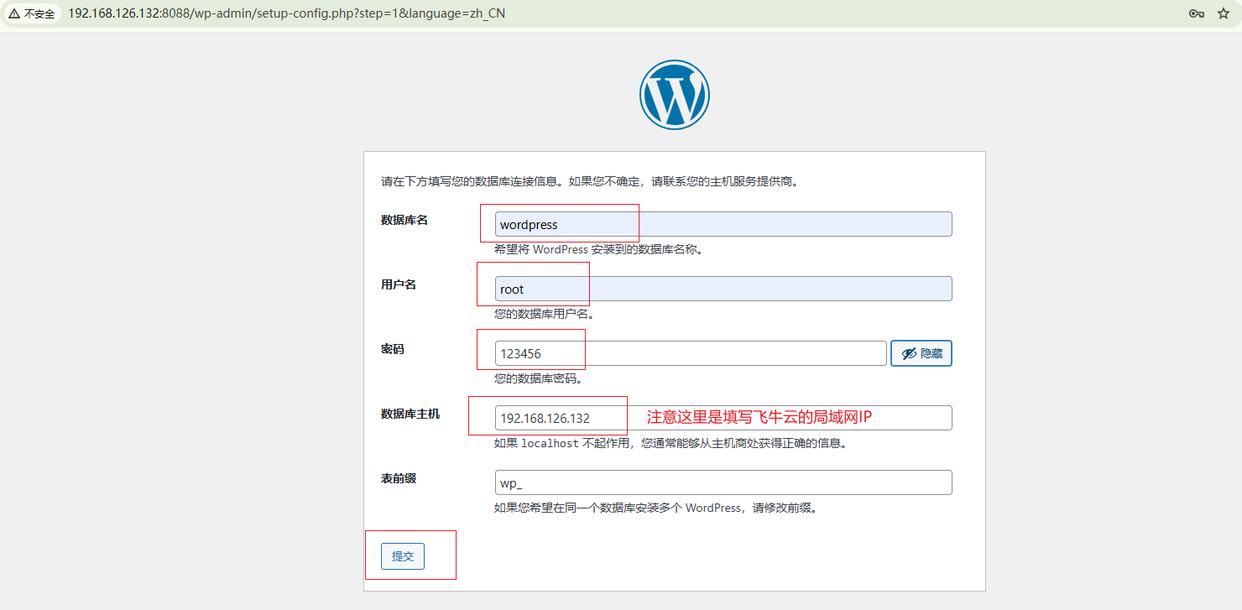
Task: Click the hint about 修改前缀
Action: point(657,508)
